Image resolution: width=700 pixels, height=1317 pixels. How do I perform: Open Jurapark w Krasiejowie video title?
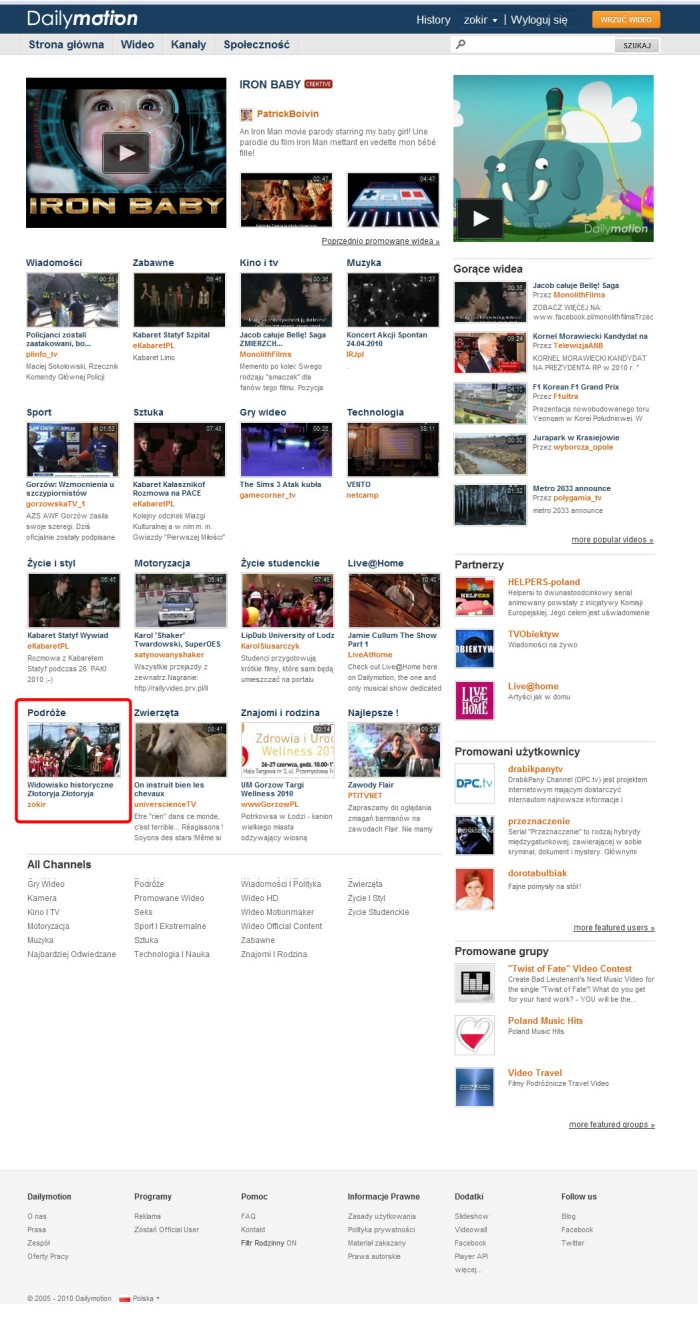coord(575,437)
